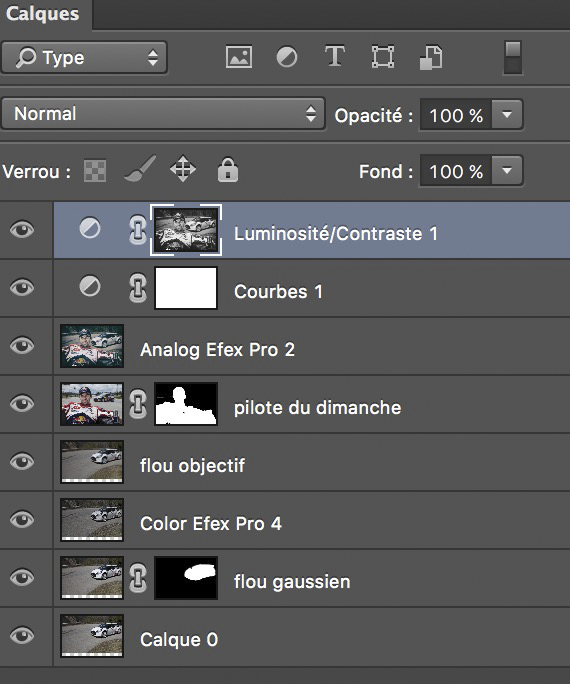Image resolution: width=570 pixels, height=684 pixels.
Task: Lock transparent pixels checkerboard icon
Action: tap(95, 170)
